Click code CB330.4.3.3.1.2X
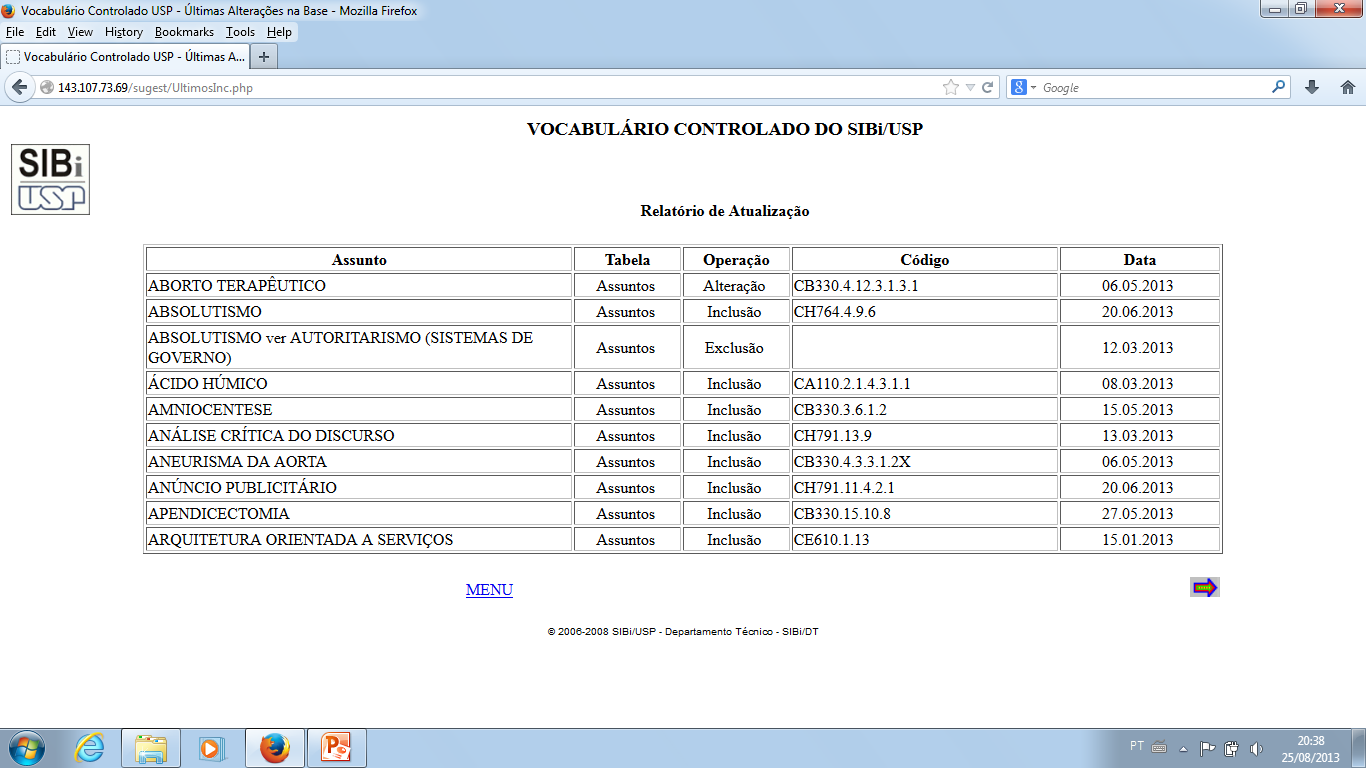The image size is (1366, 768). [852, 462]
